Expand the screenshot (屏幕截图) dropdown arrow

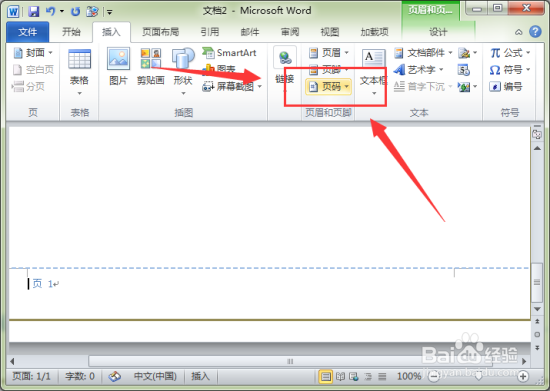tap(260, 86)
